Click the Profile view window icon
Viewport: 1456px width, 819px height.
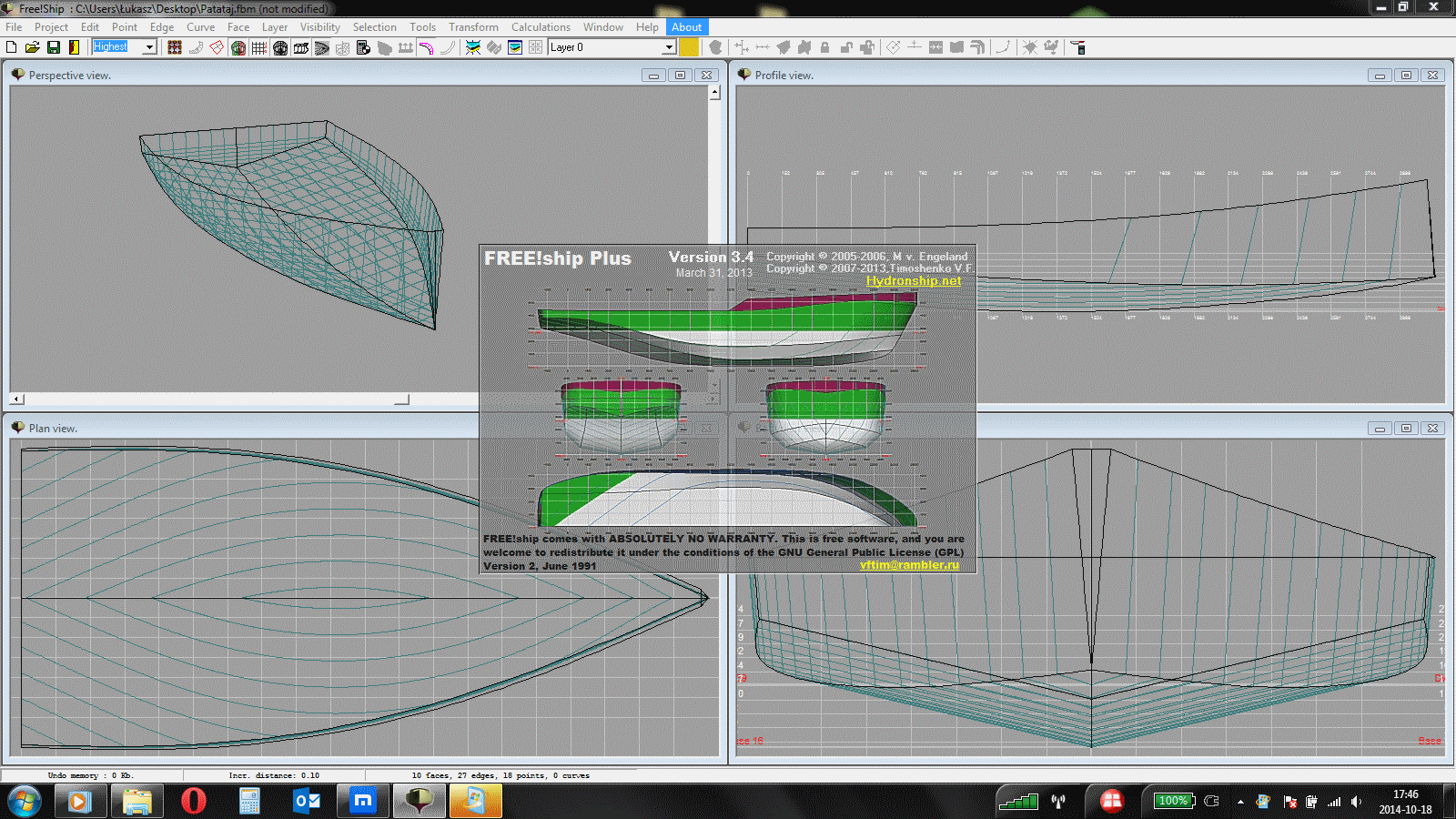tap(743, 75)
